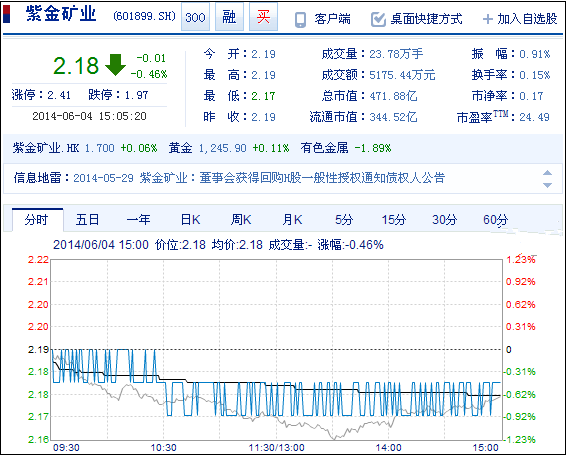Click the 最低 value 2.17
The height and width of the screenshot is (456, 567).
pyautogui.click(x=263, y=96)
